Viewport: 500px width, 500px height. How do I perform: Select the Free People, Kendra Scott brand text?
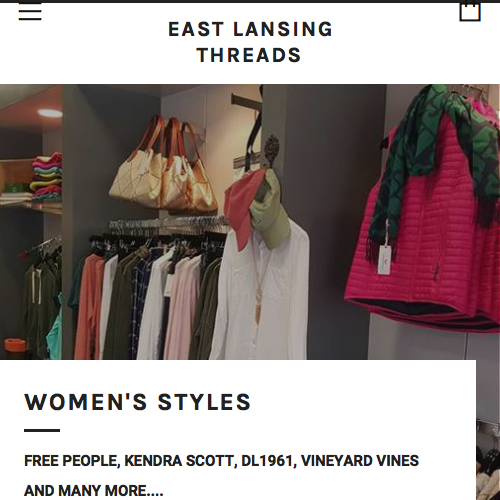tap(221, 461)
